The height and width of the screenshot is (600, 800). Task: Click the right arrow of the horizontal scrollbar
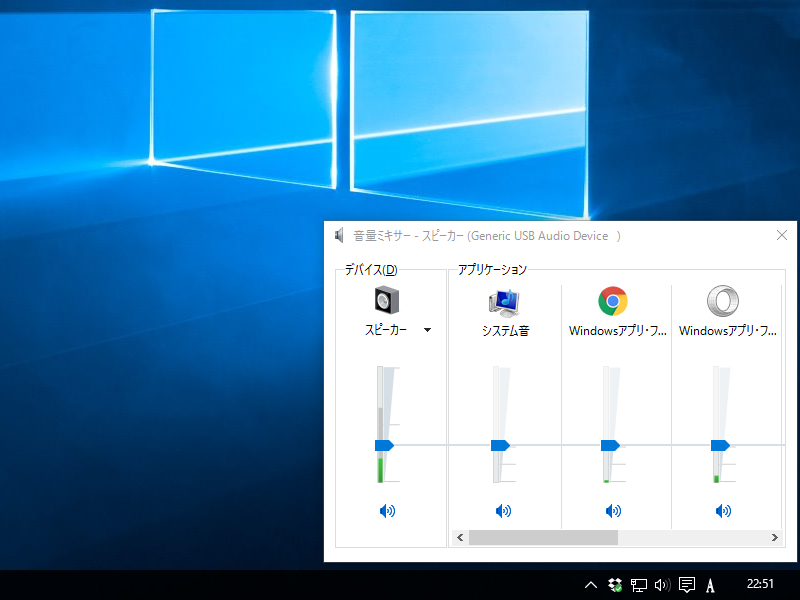pyautogui.click(x=776, y=537)
